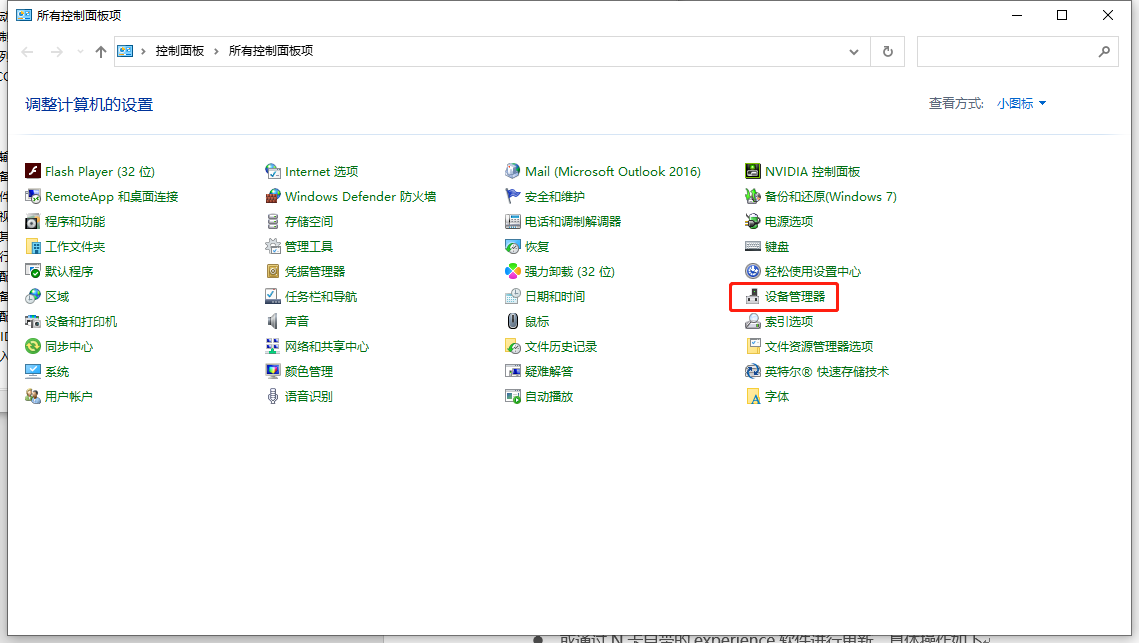Open the 强力卸载 (32 位) icon

coord(513,271)
